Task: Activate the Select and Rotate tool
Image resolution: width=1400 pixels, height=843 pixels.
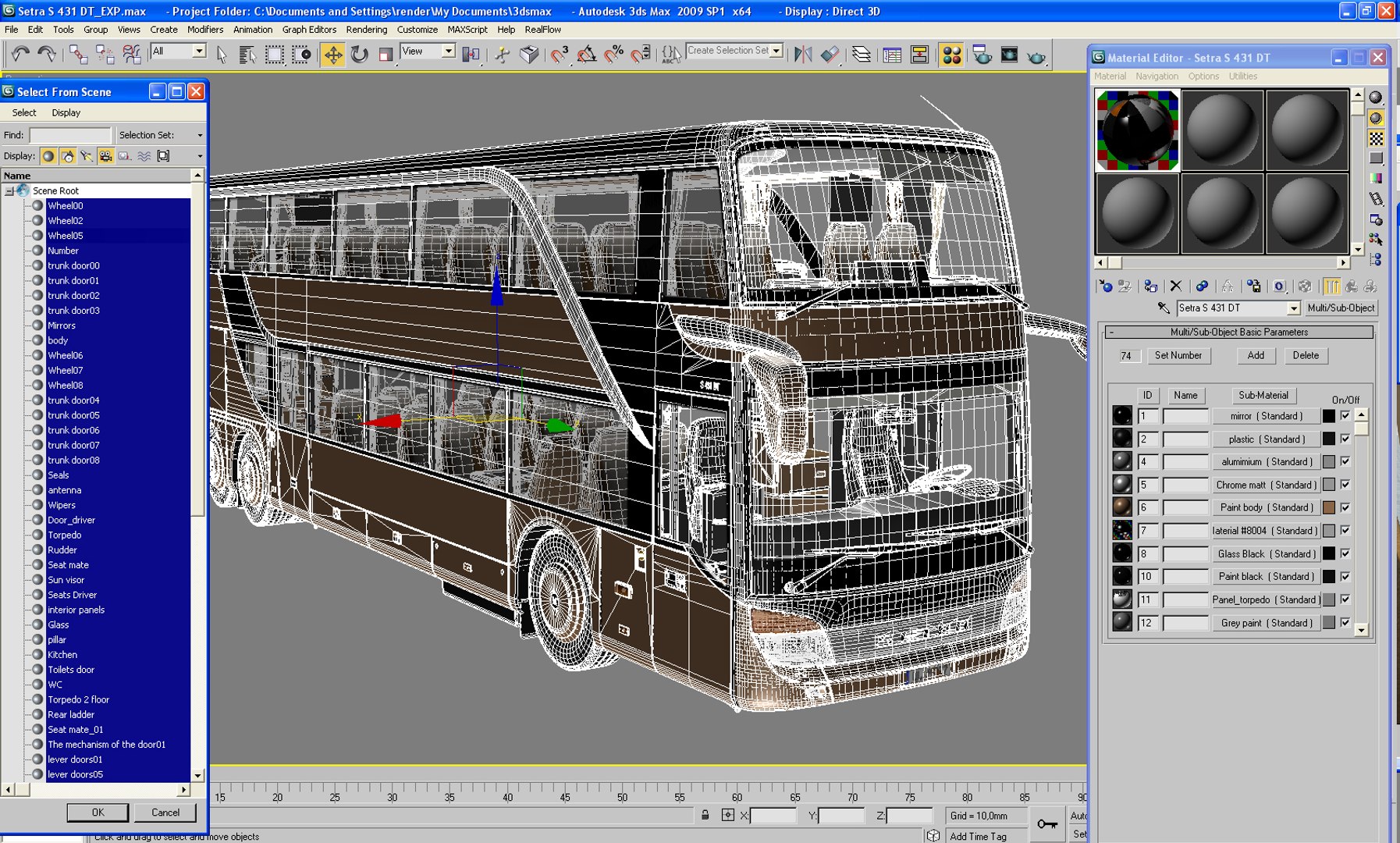Action: tap(359, 54)
